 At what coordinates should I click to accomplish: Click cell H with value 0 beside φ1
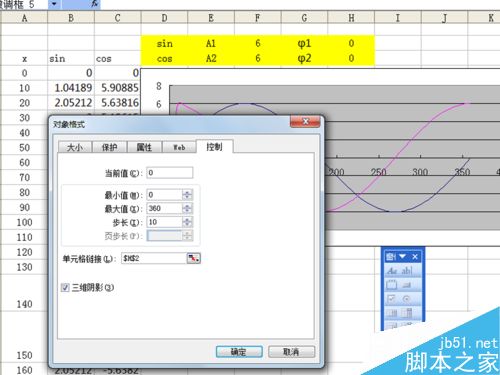[351, 43]
